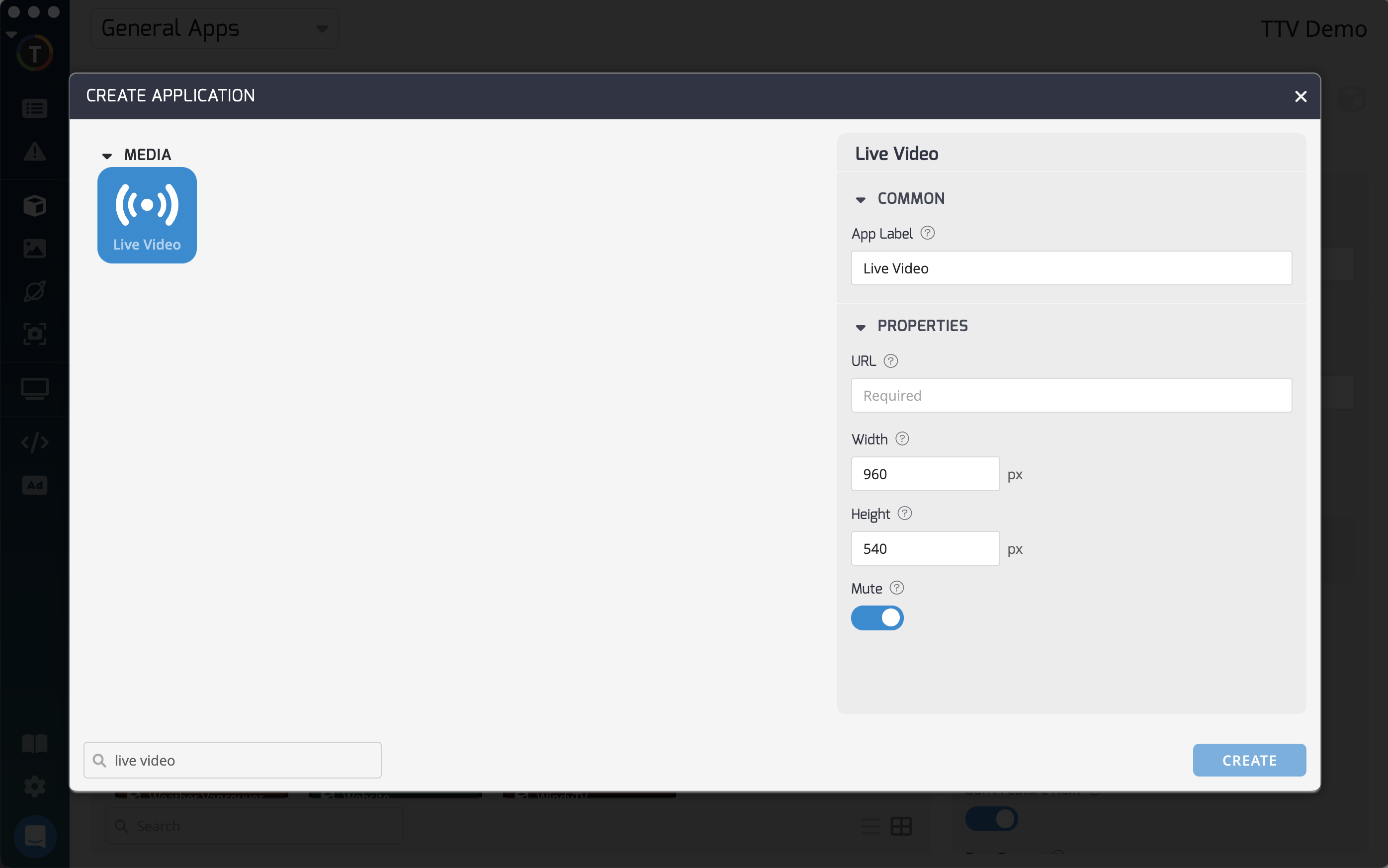This screenshot has width=1388, height=868.
Task: Click the Mute help question icon
Action: [x=896, y=588]
